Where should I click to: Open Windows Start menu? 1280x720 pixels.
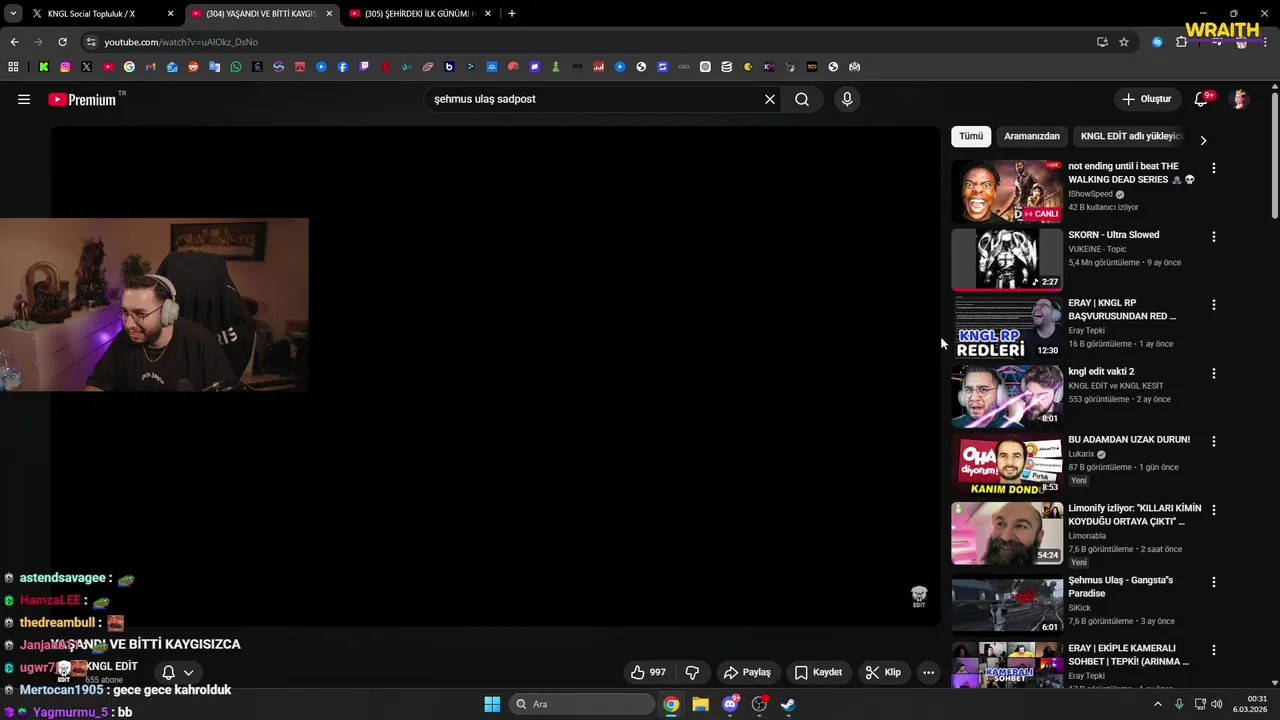492,704
